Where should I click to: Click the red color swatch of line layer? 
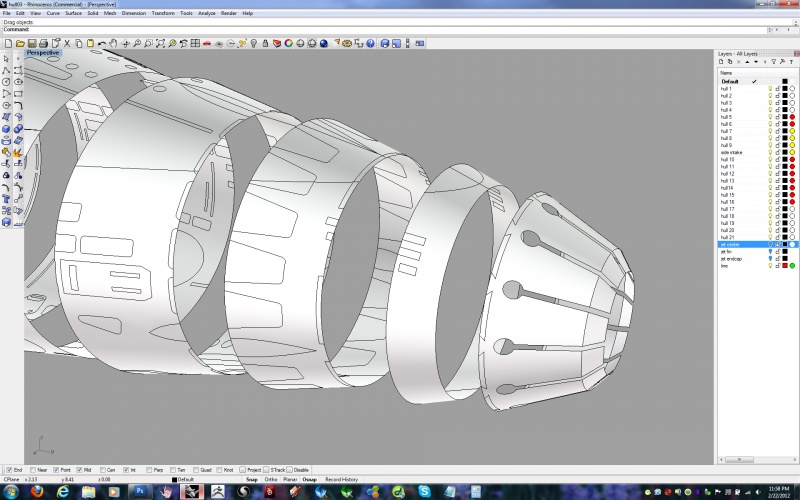point(785,266)
